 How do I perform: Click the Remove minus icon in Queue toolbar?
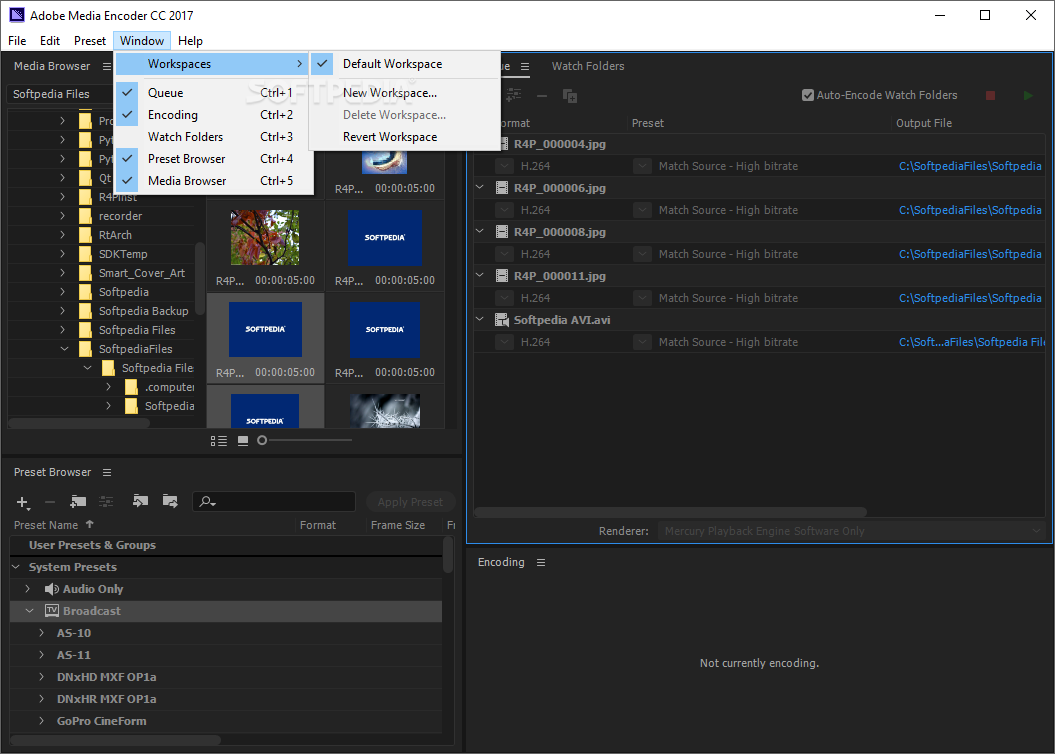(x=542, y=96)
